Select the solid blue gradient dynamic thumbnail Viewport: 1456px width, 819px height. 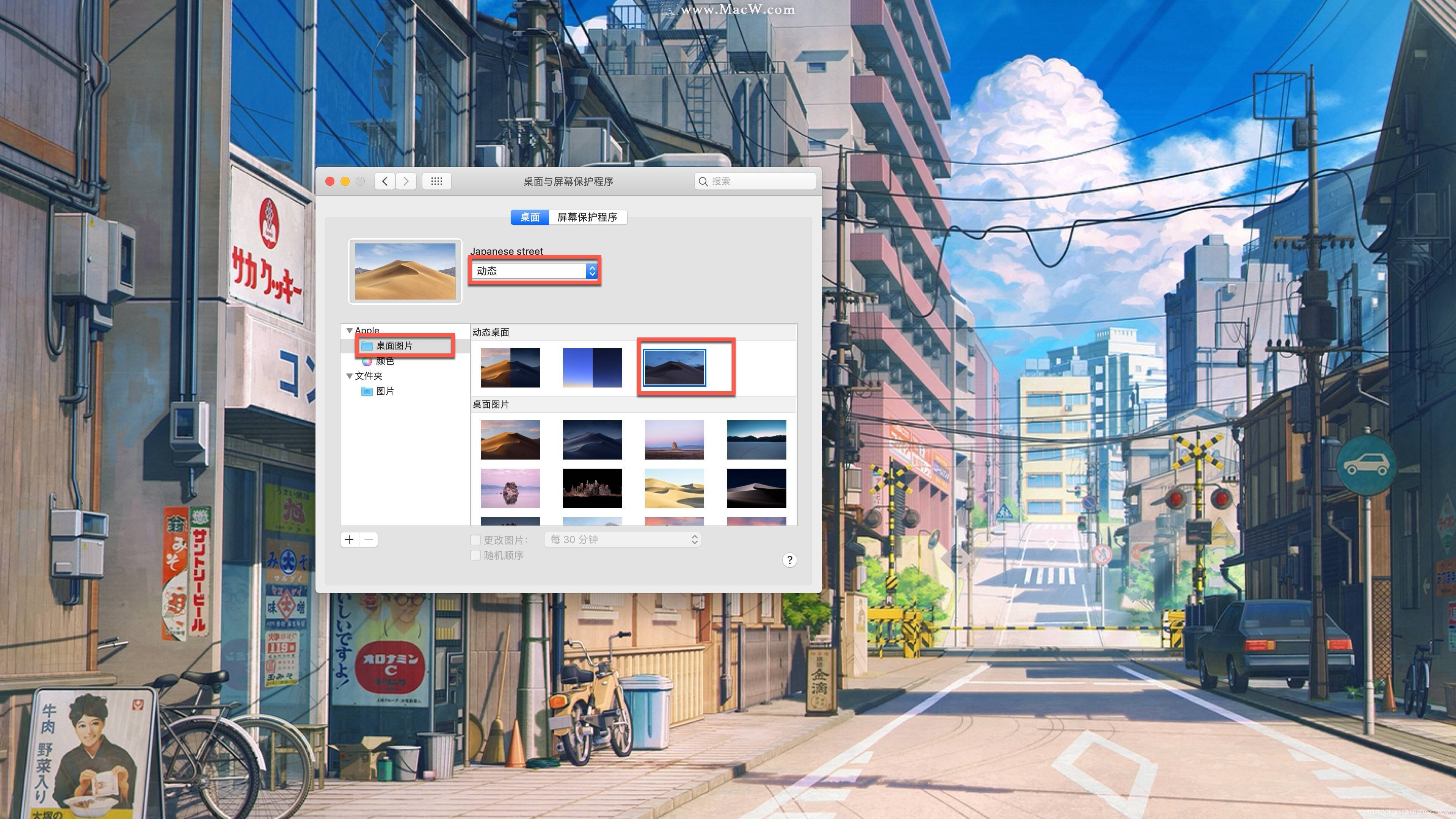pyautogui.click(x=592, y=368)
